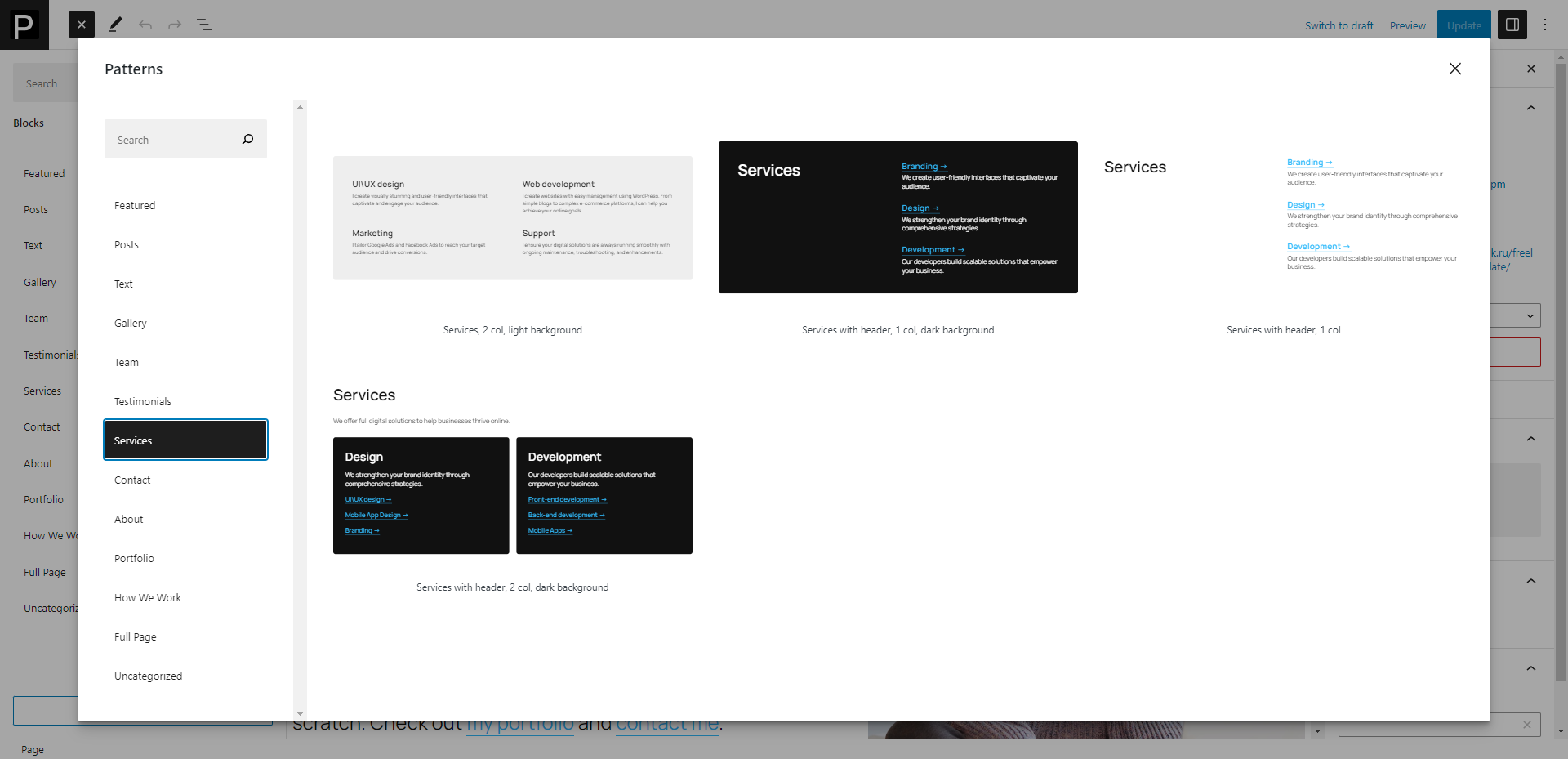Click the Update button
Viewport: 1568px width, 759px height.
pos(1463,25)
